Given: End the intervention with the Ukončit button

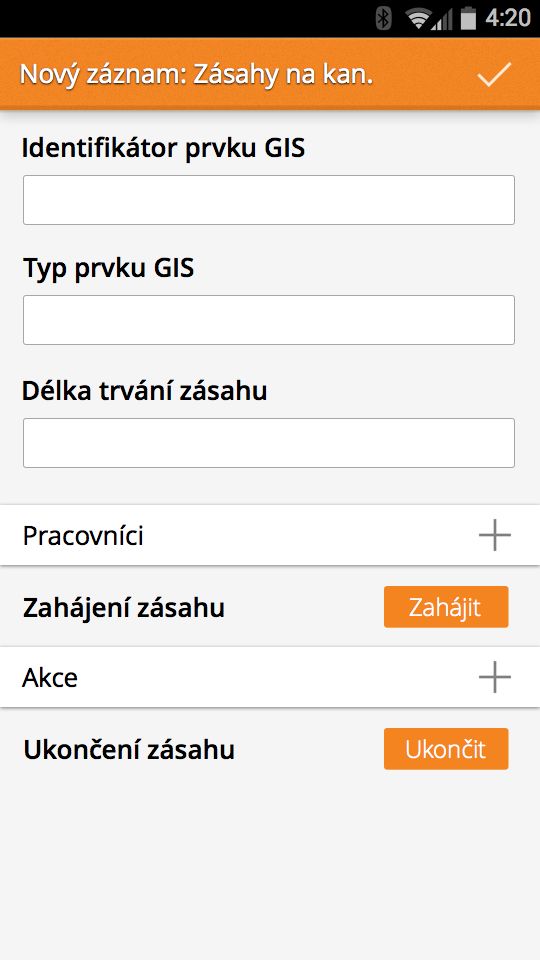Looking at the screenshot, I should pyautogui.click(x=446, y=749).
